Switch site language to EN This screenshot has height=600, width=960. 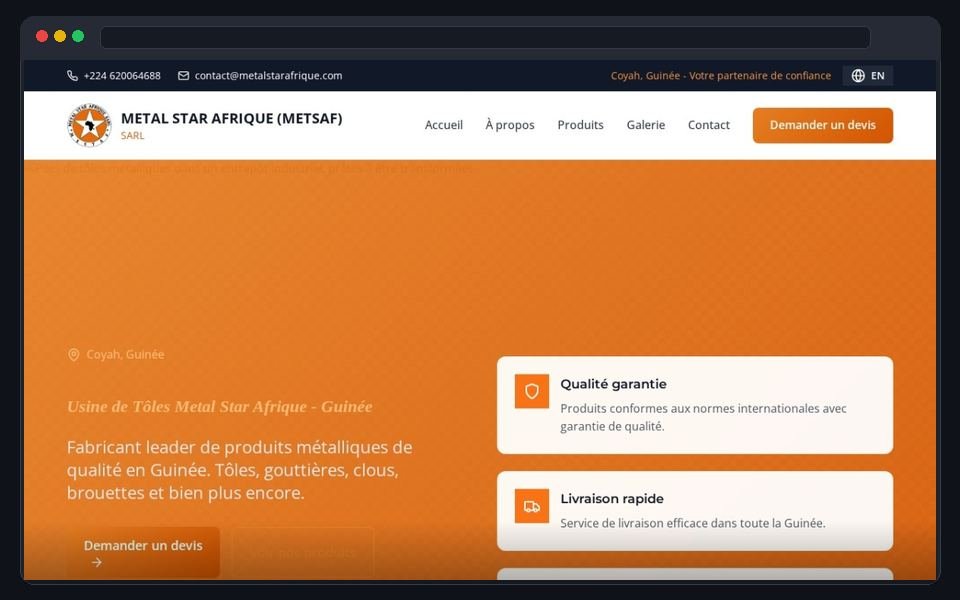(868, 76)
